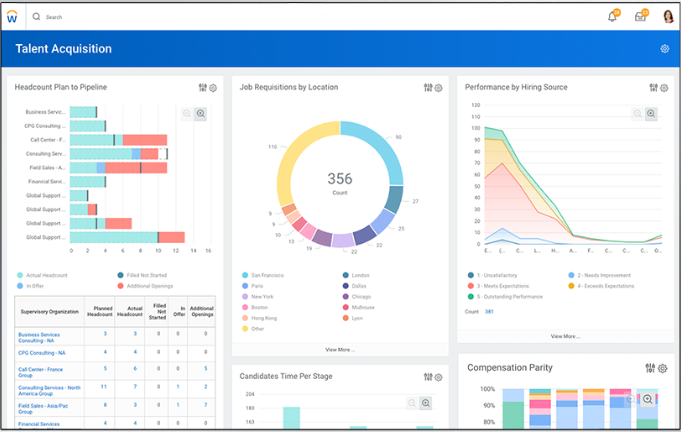
Task: Open the notifications bell icon
Action: pyautogui.click(x=613, y=17)
